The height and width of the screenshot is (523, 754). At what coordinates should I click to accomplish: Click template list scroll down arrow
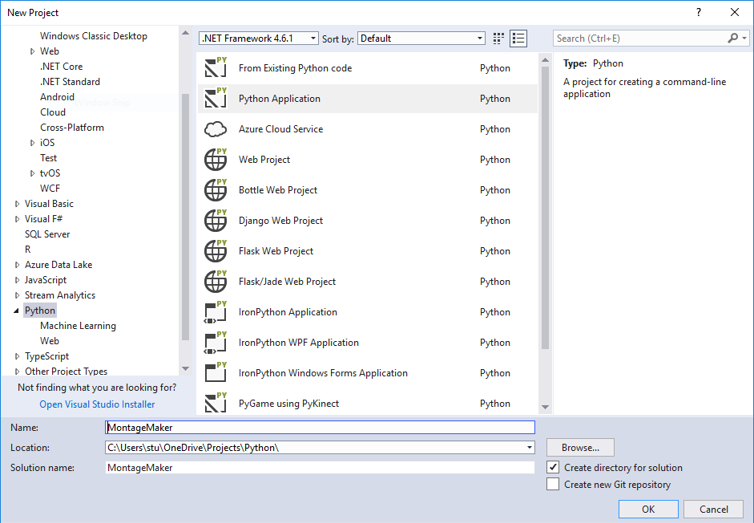pos(545,407)
